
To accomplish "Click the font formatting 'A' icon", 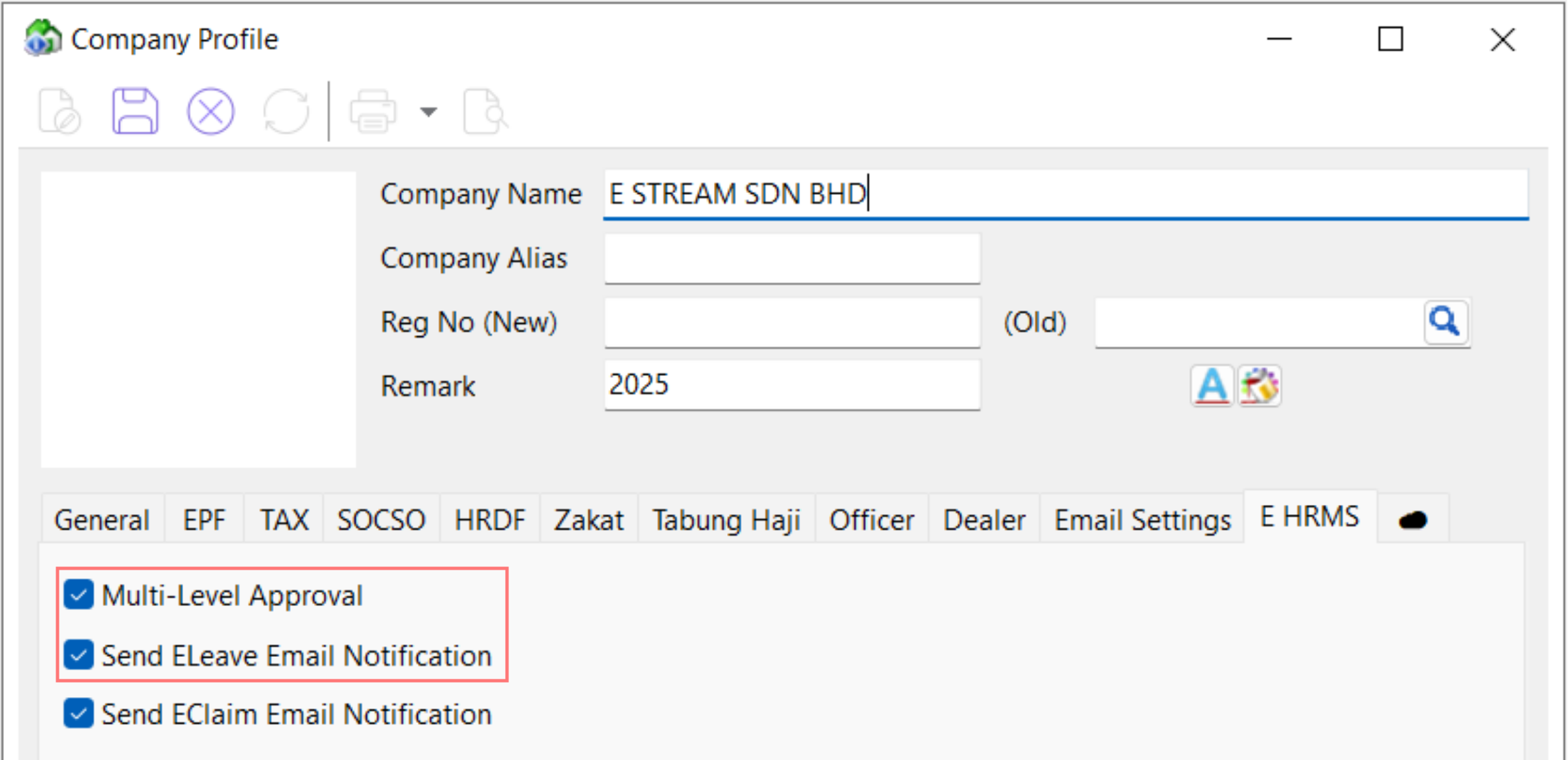I will point(1211,386).
